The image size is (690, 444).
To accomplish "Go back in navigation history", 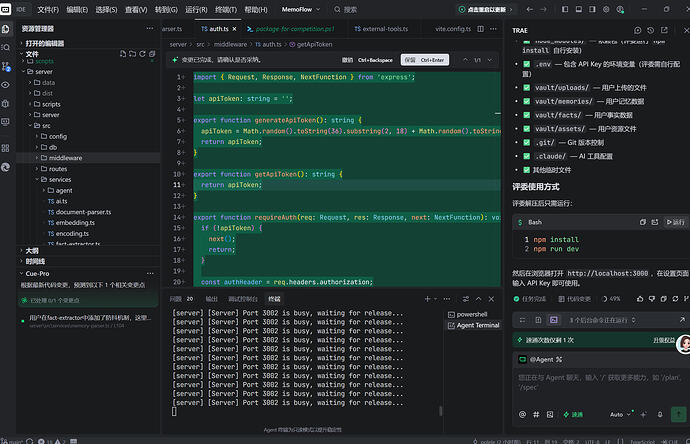I will tap(529, 9).
